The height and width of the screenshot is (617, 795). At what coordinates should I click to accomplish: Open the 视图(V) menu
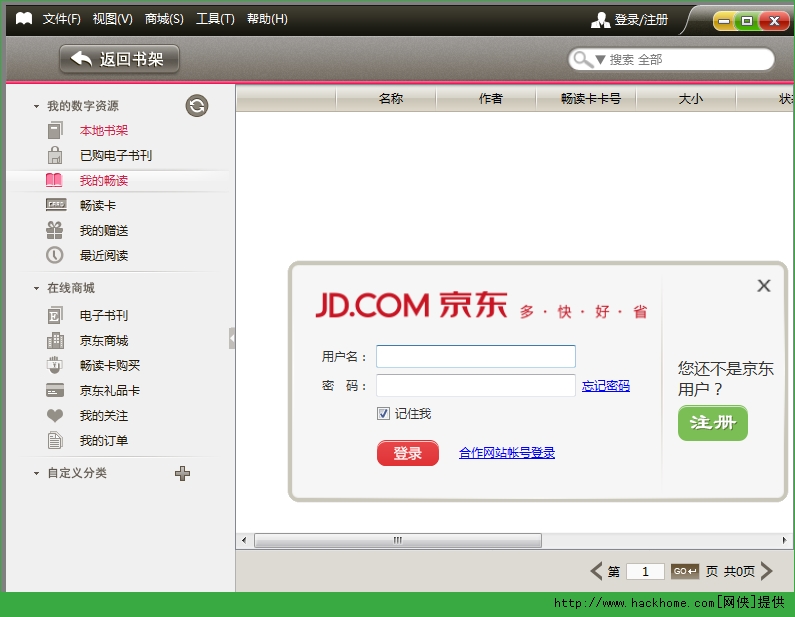click(113, 19)
